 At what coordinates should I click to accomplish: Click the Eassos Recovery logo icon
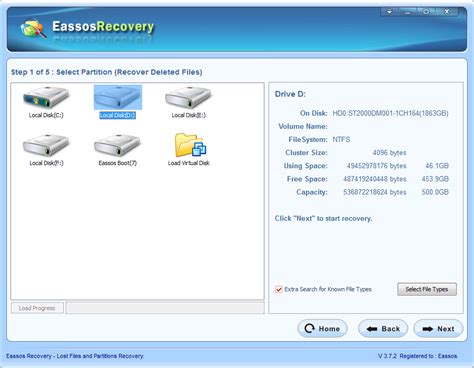coord(33,29)
